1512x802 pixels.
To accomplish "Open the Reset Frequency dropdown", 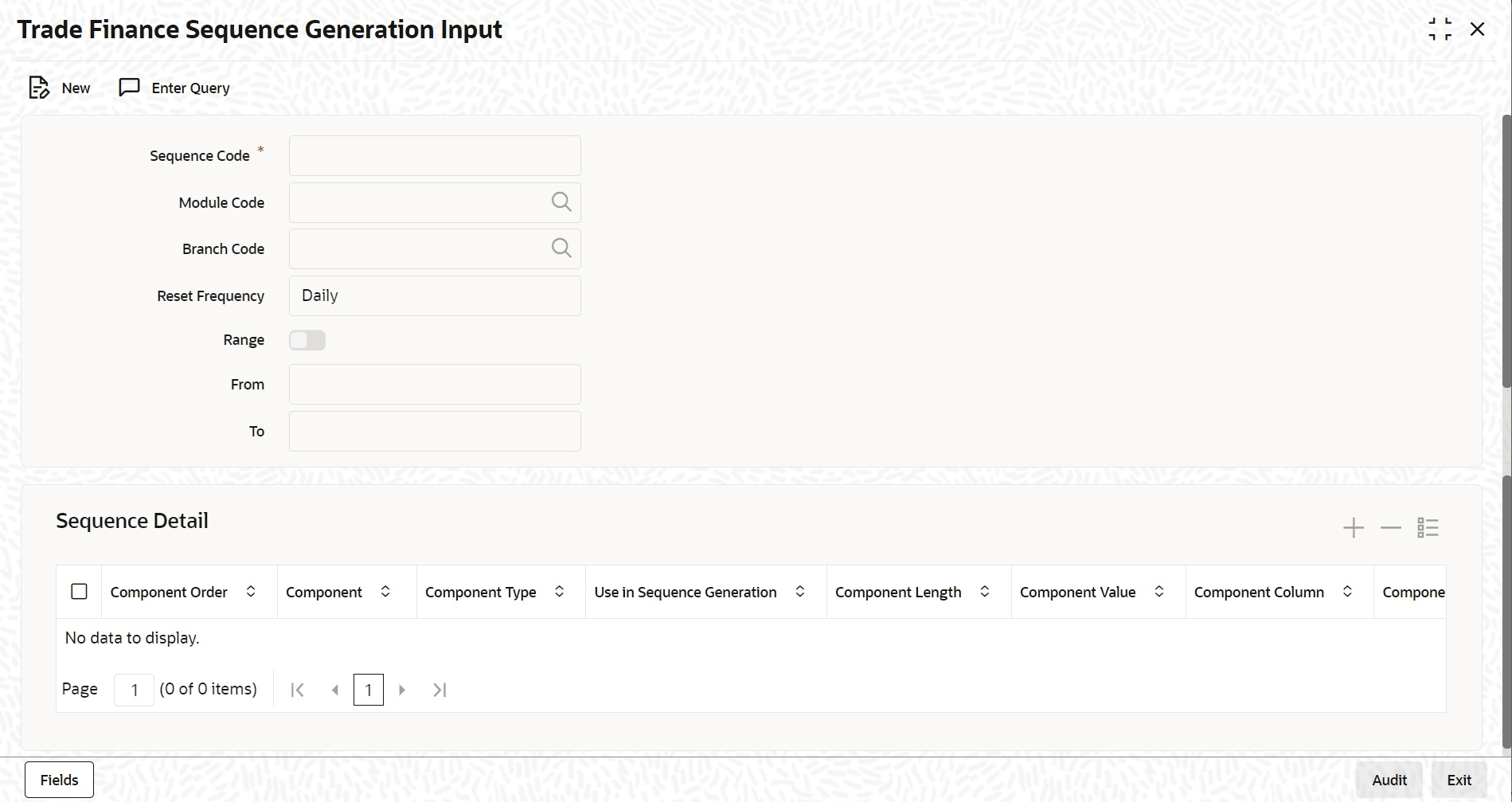I will pyautogui.click(x=435, y=295).
